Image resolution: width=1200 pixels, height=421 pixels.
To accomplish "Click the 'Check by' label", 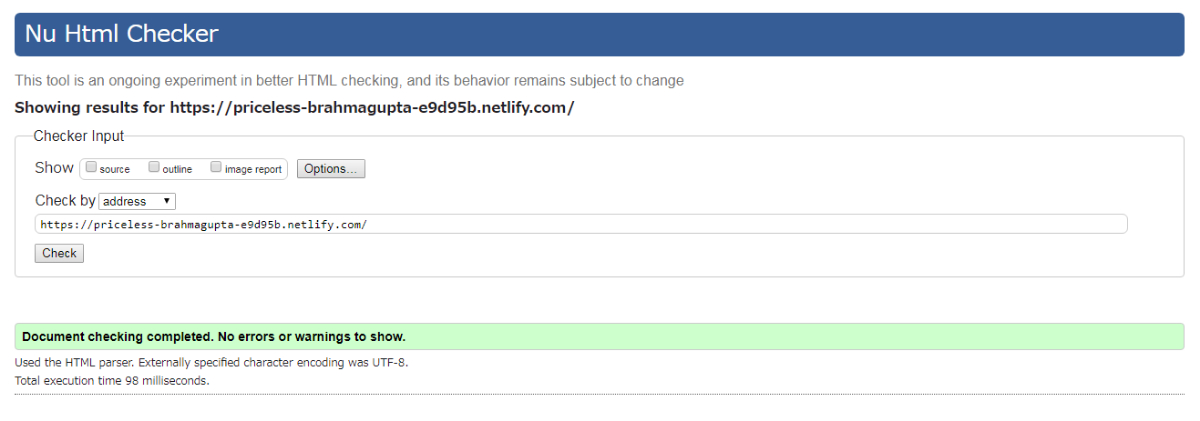I will pyautogui.click(x=65, y=200).
